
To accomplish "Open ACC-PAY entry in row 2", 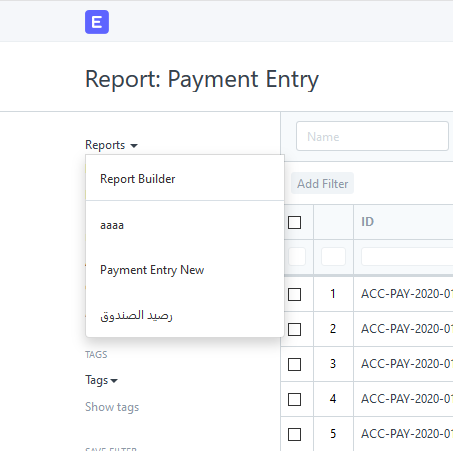I will pos(407,329).
